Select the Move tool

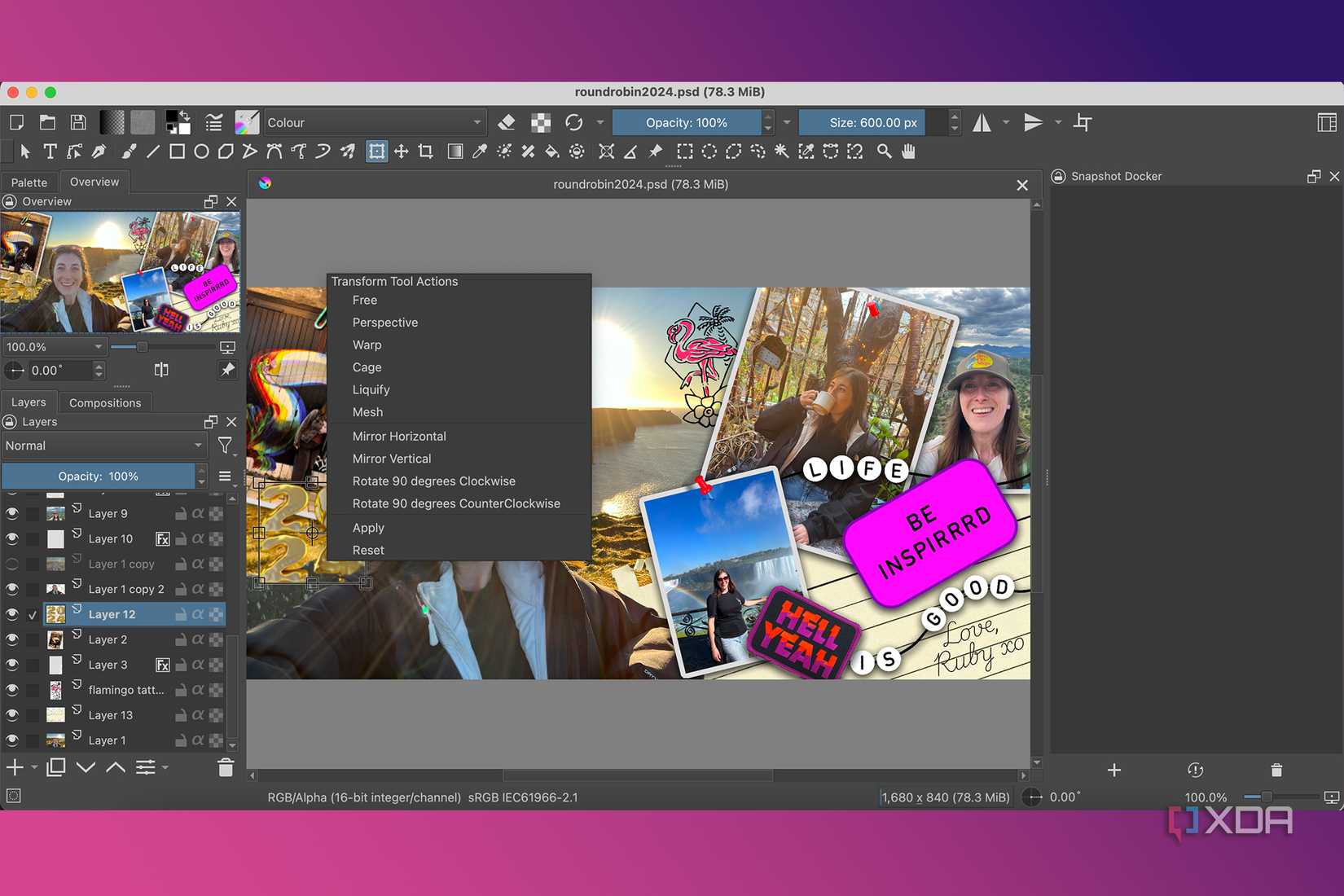tap(401, 152)
